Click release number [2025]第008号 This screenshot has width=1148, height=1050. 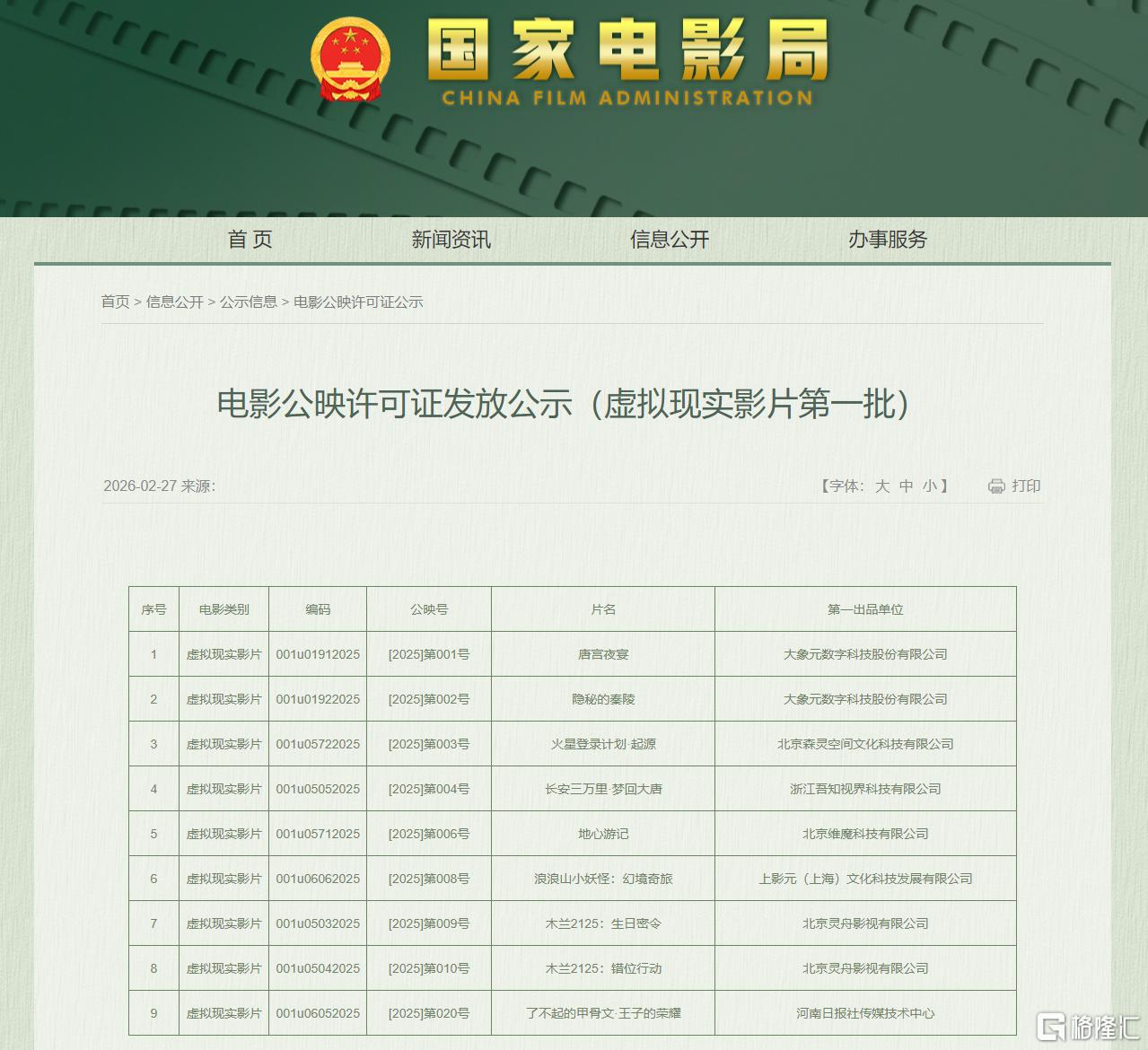(x=429, y=879)
